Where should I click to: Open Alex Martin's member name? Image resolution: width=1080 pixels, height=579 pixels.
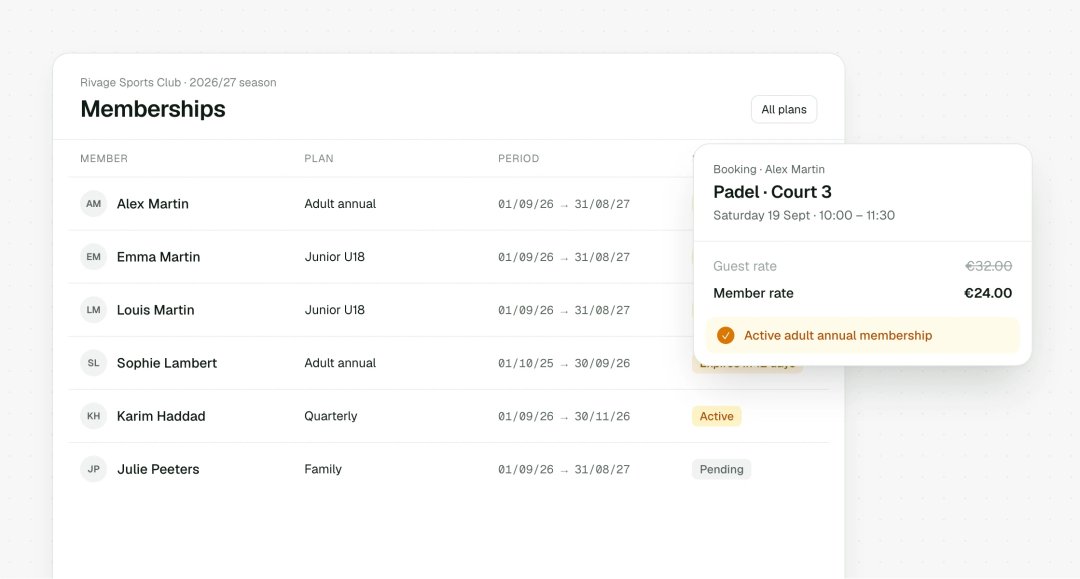153,204
